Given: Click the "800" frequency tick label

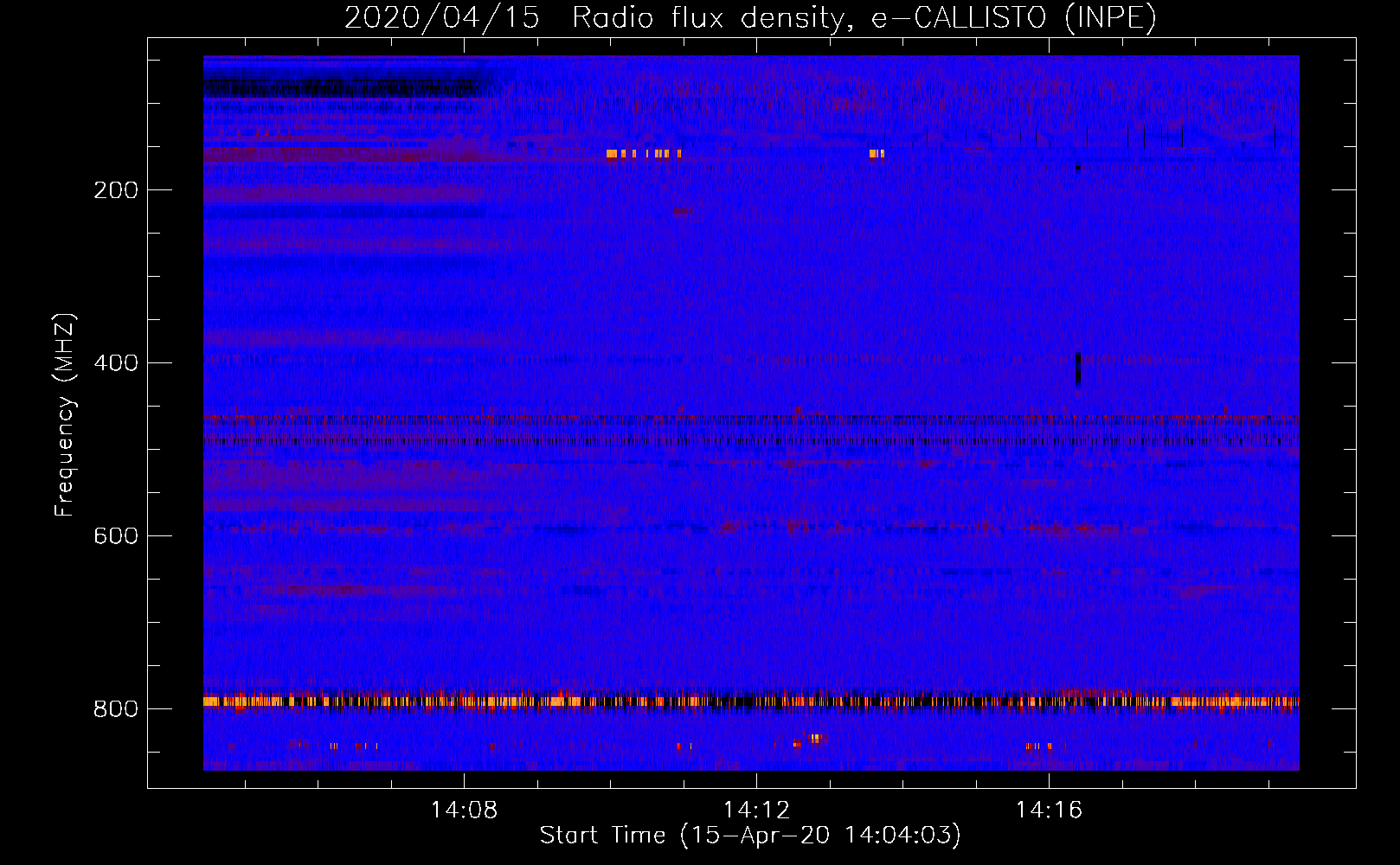Looking at the screenshot, I should 116,709.
